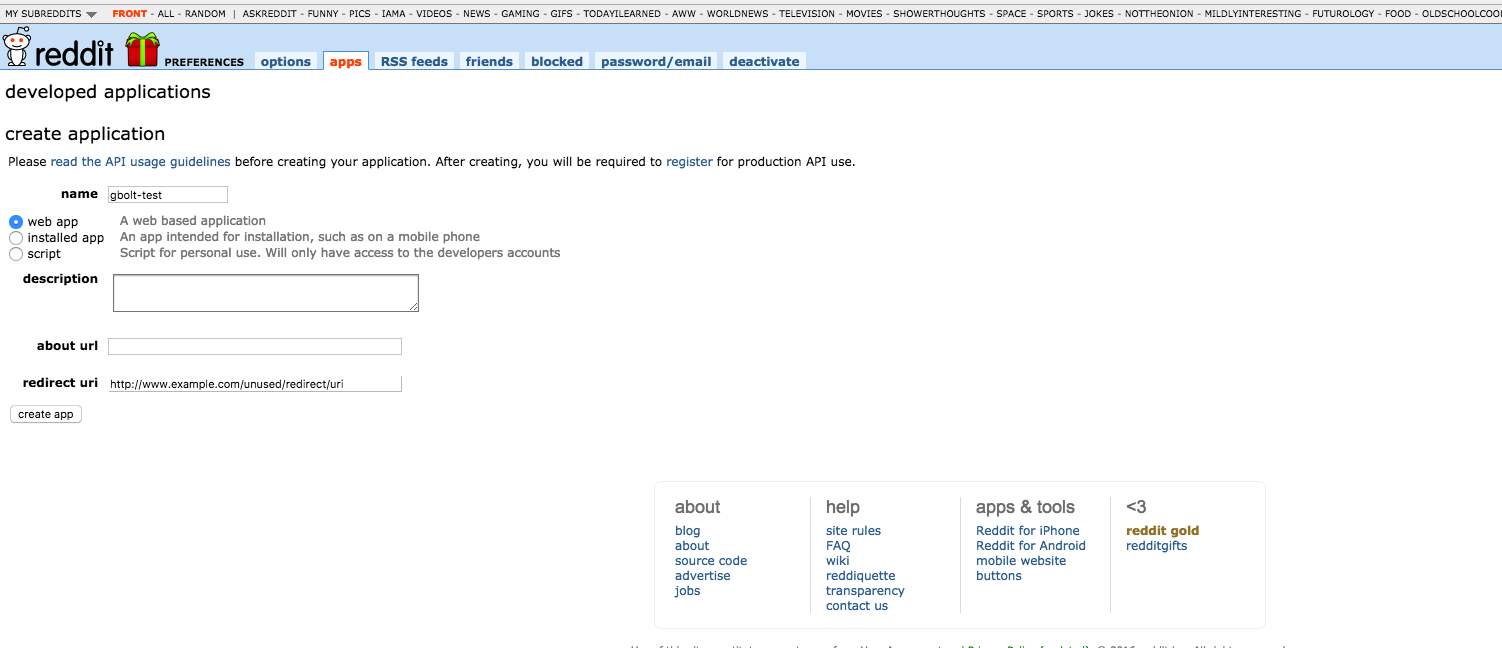Visit TELEVISION from the top bar
This screenshot has width=1502, height=648.
coord(807,14)
